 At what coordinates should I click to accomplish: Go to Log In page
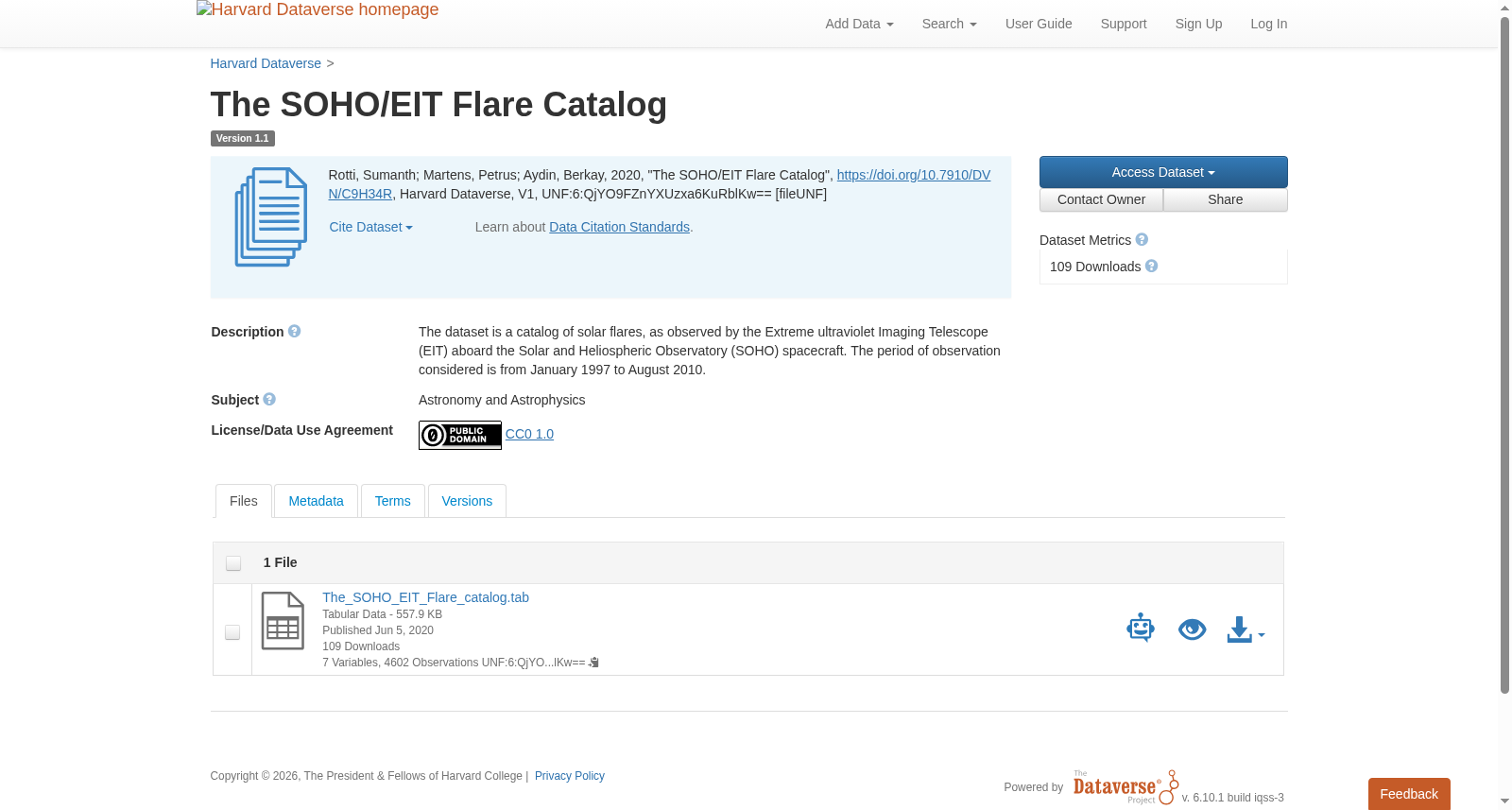tap(1269, 24)
